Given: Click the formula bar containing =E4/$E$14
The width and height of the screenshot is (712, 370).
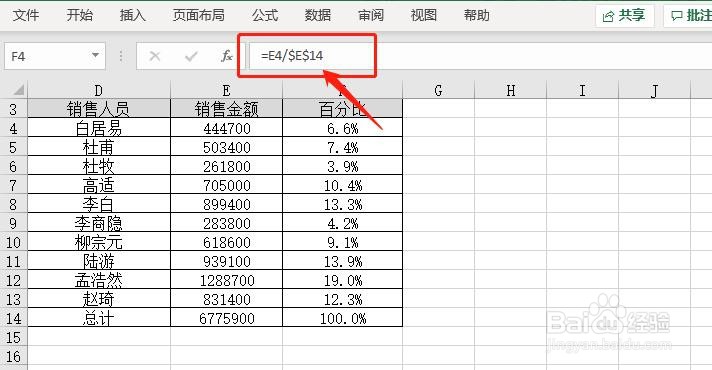Looking at the screenshot, I should coord(479,56).
